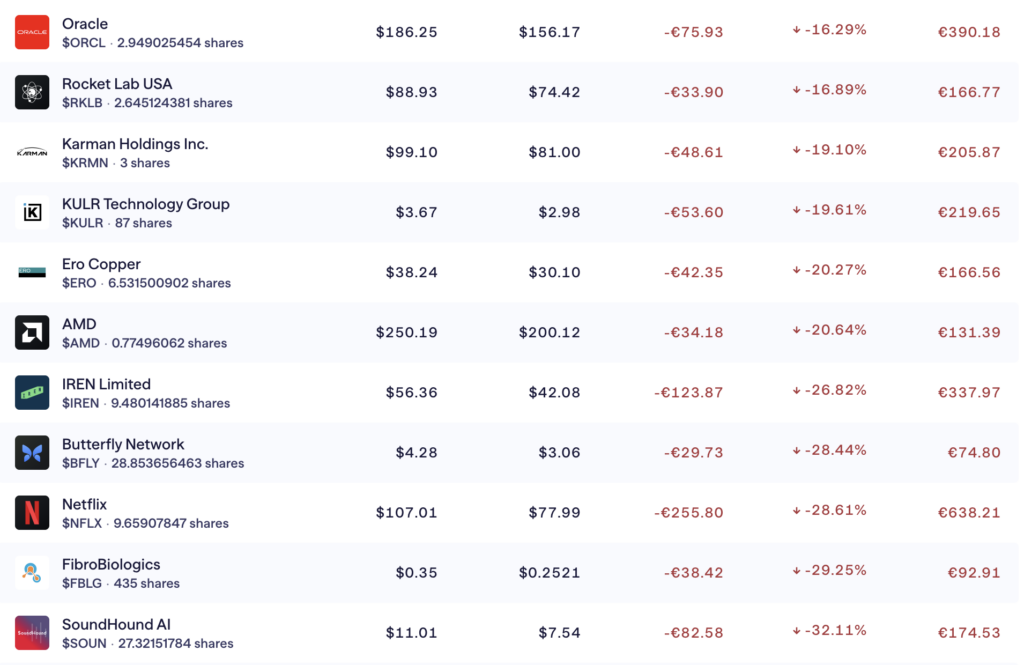Click the AMD logo icon
This screenshot has height=665, width=1024.
point(32,332)
